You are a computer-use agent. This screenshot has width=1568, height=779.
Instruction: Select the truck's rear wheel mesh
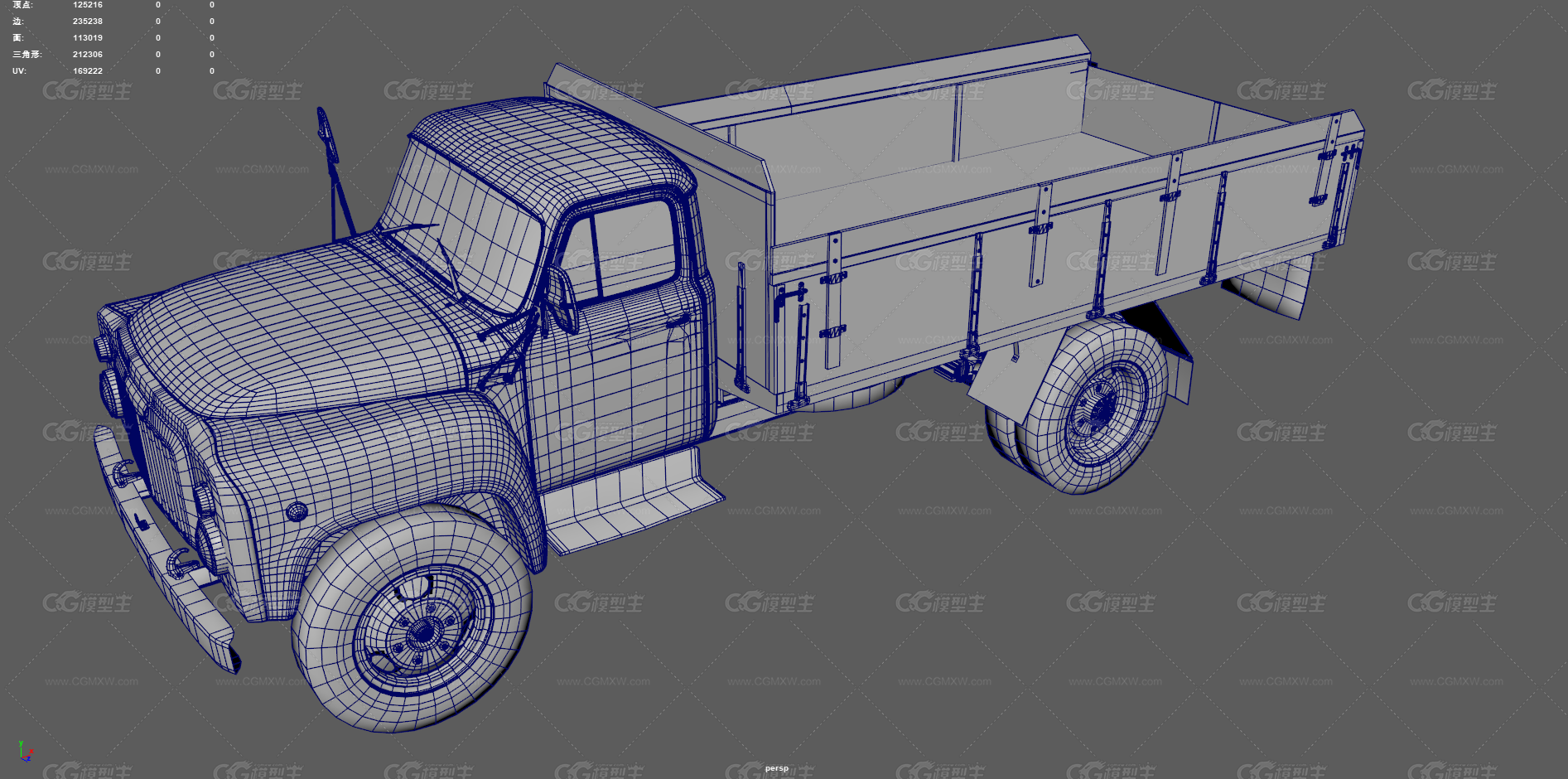[1092, 408]
